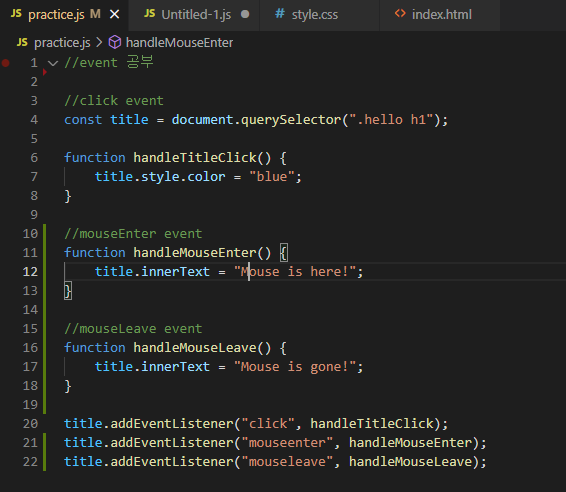Click the "blue" string on line 7

point(272,177)
